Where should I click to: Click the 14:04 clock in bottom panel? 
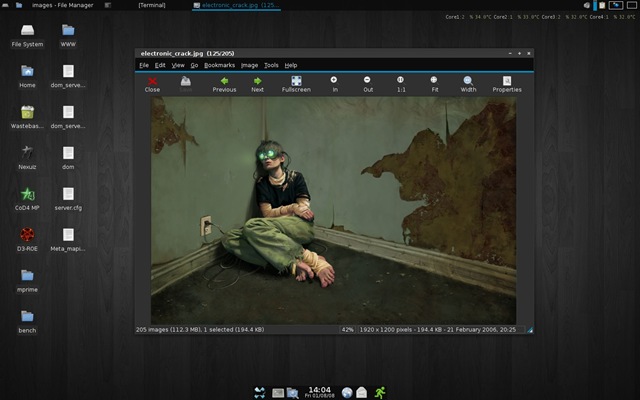pos(320,392)
